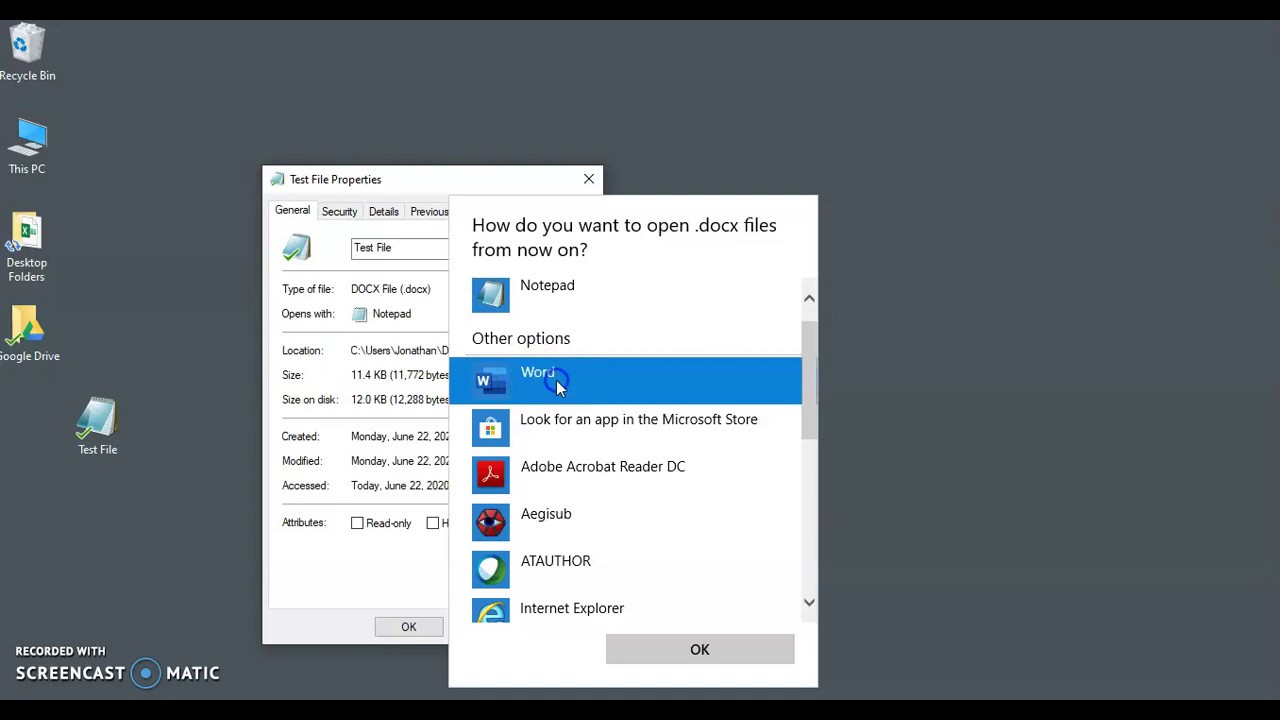Click the Internet Explorer icon

click(490, 611)
